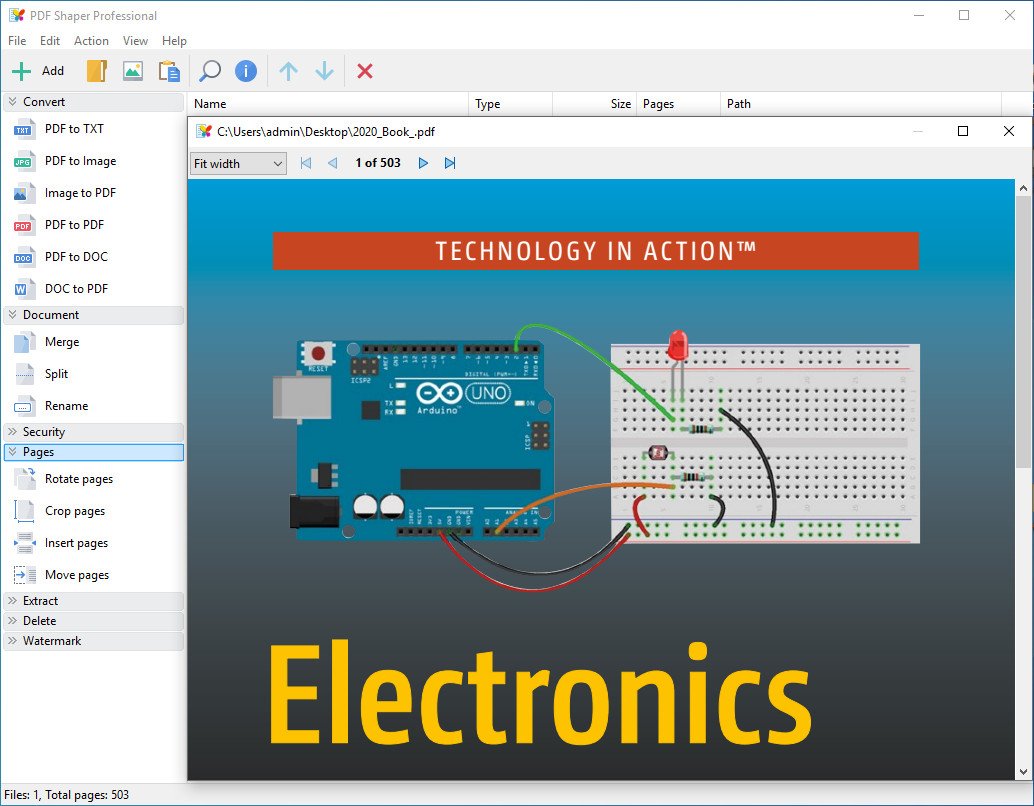Viewport: 1034px width, 806px height.
Task: Jump to last page in preview
Action: point(450,163)
